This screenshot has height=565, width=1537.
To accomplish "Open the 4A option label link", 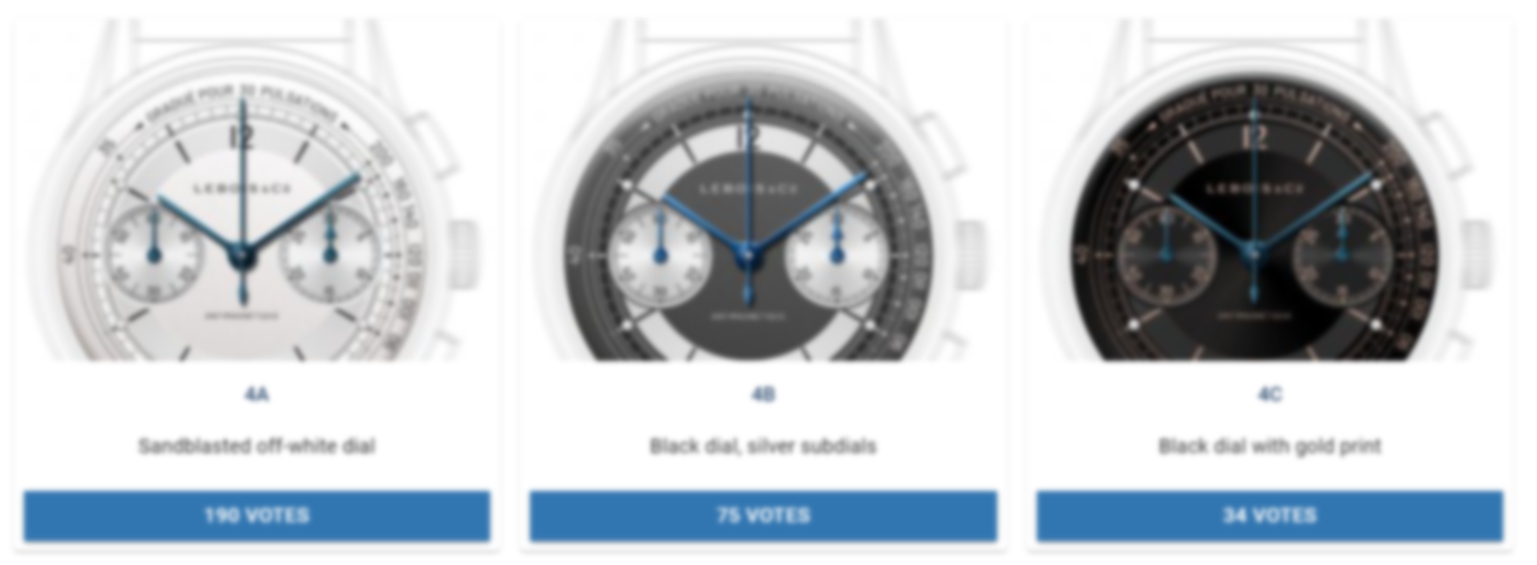I will tap(257, 395).
